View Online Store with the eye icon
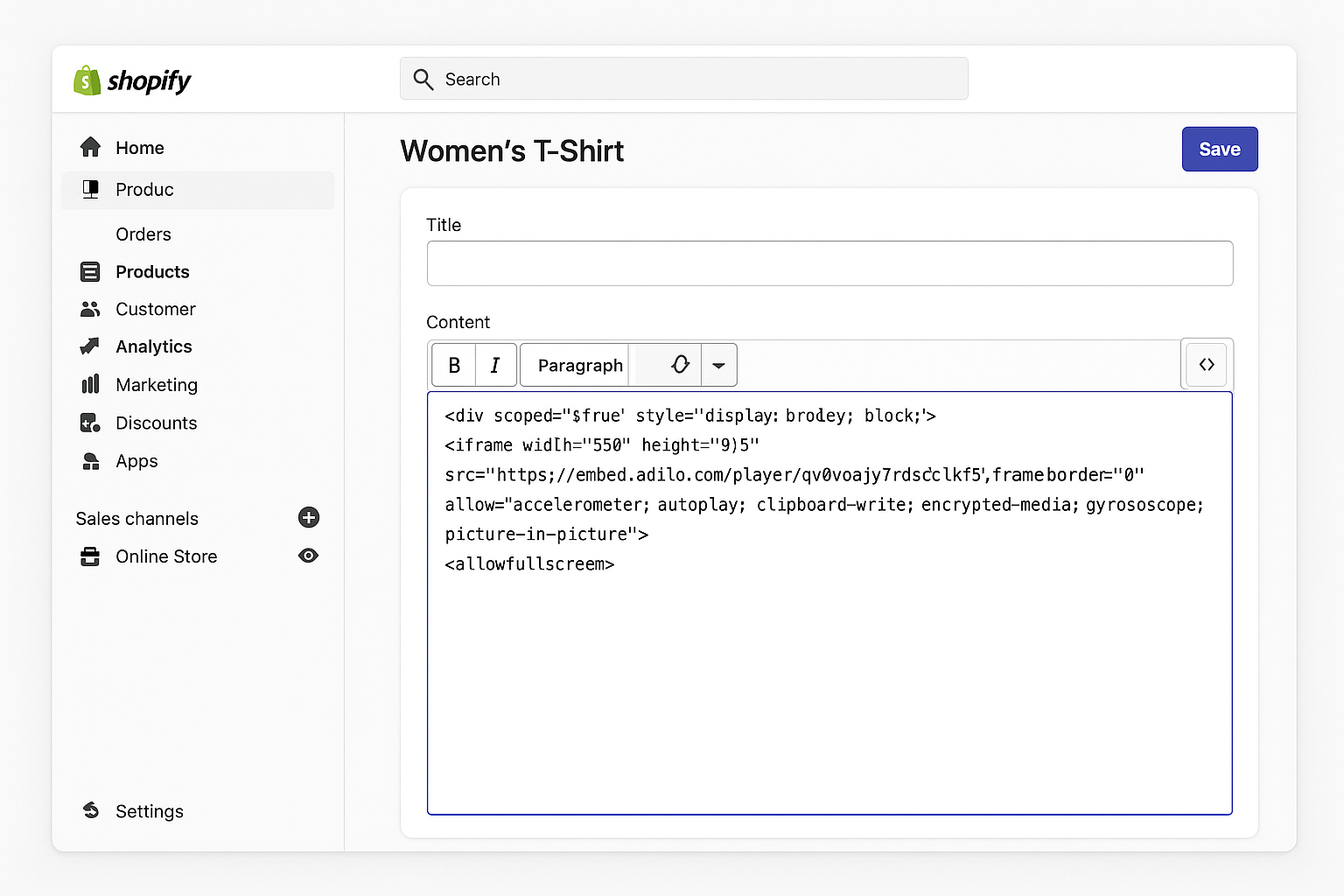The width and height of the screenshot is (1344, 896). point(308,556)
